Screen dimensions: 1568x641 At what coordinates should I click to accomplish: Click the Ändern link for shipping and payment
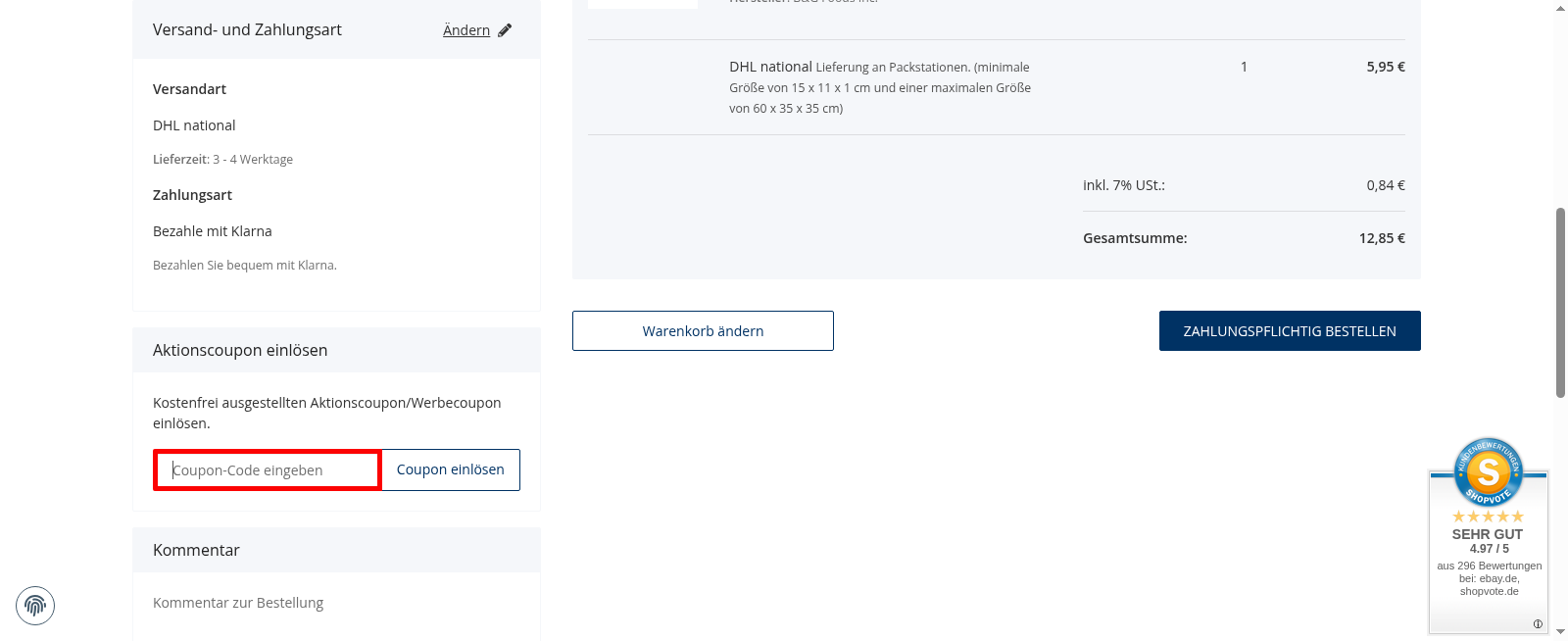tap(466, 30)
